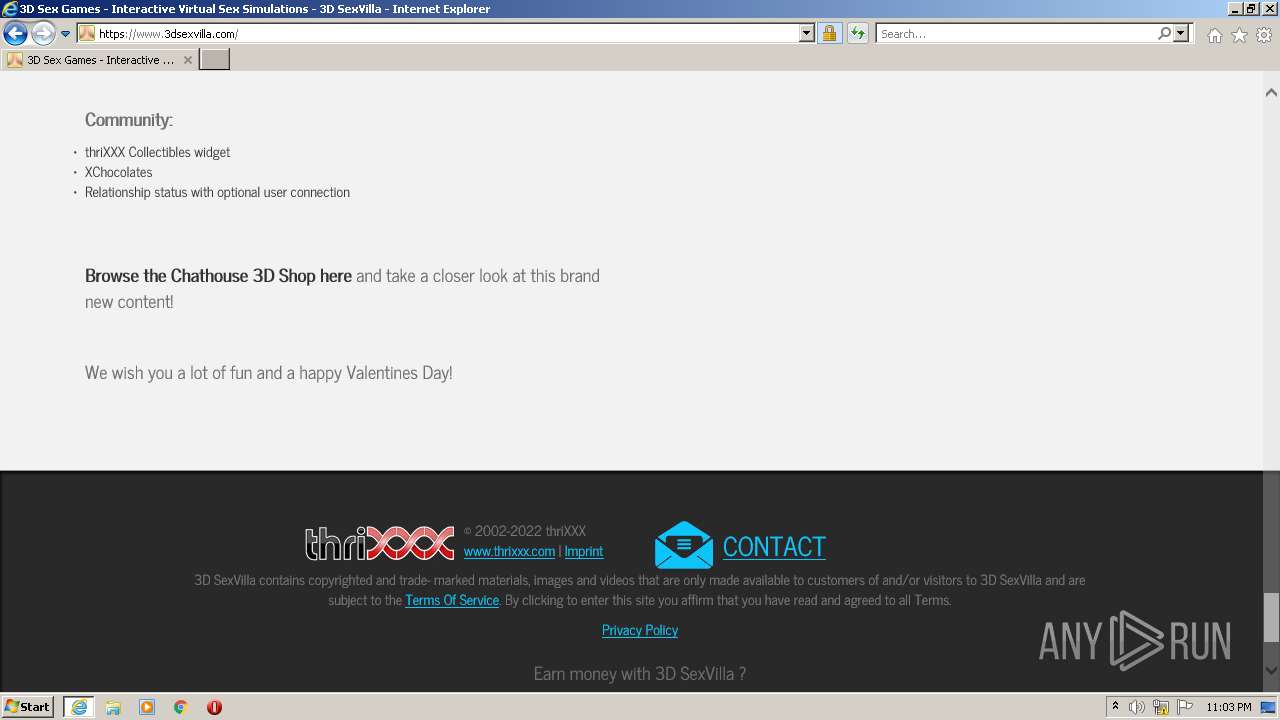Click the Action Center flag icon
This screenshot has width=1280, height=720.
coord(1184,707)
